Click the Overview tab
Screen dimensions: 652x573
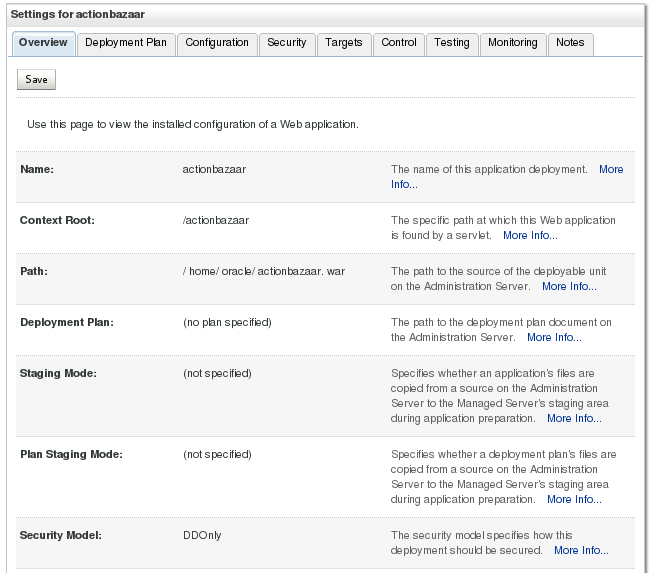[43, 43]
